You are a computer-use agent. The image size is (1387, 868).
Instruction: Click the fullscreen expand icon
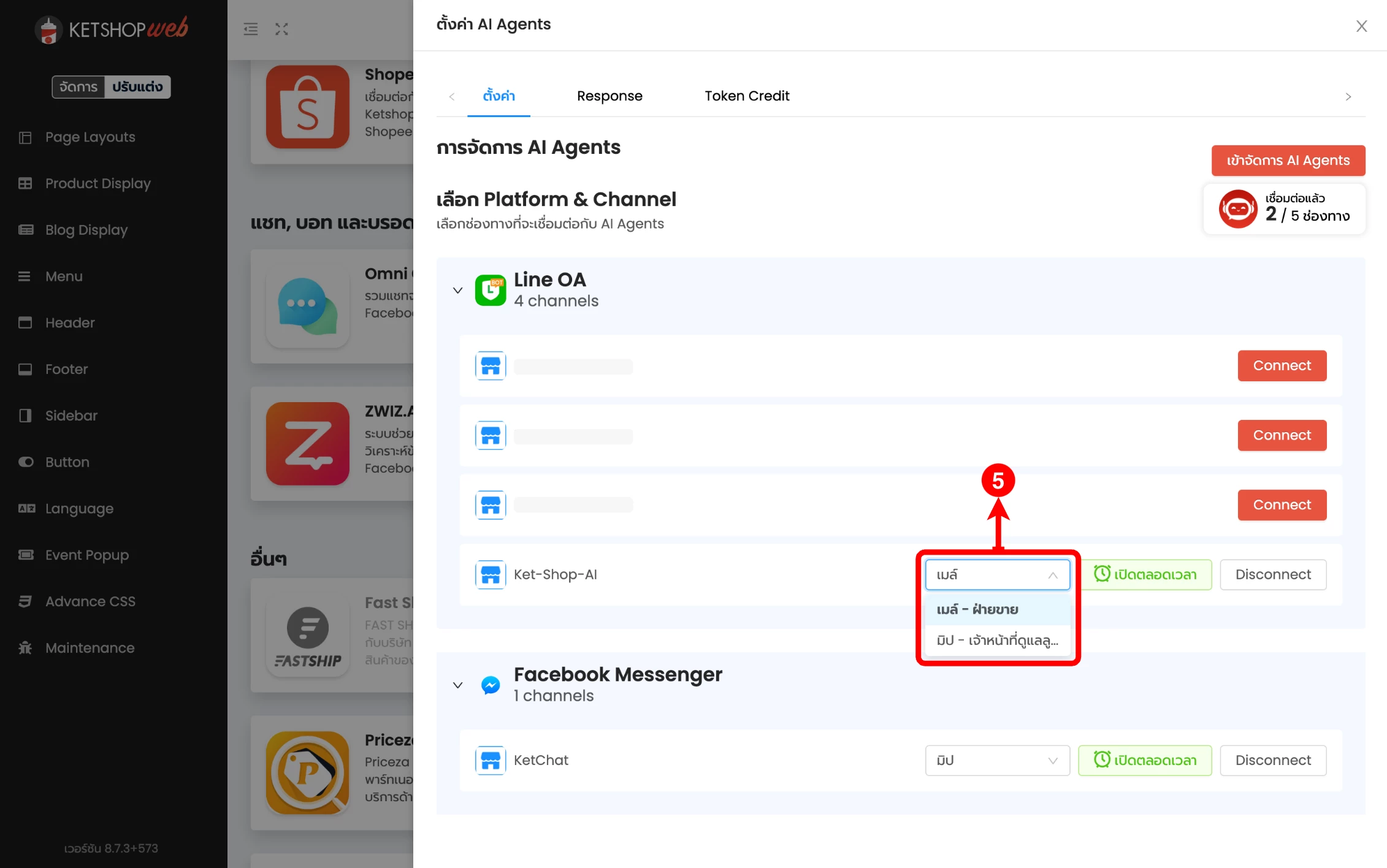[281, 29]
